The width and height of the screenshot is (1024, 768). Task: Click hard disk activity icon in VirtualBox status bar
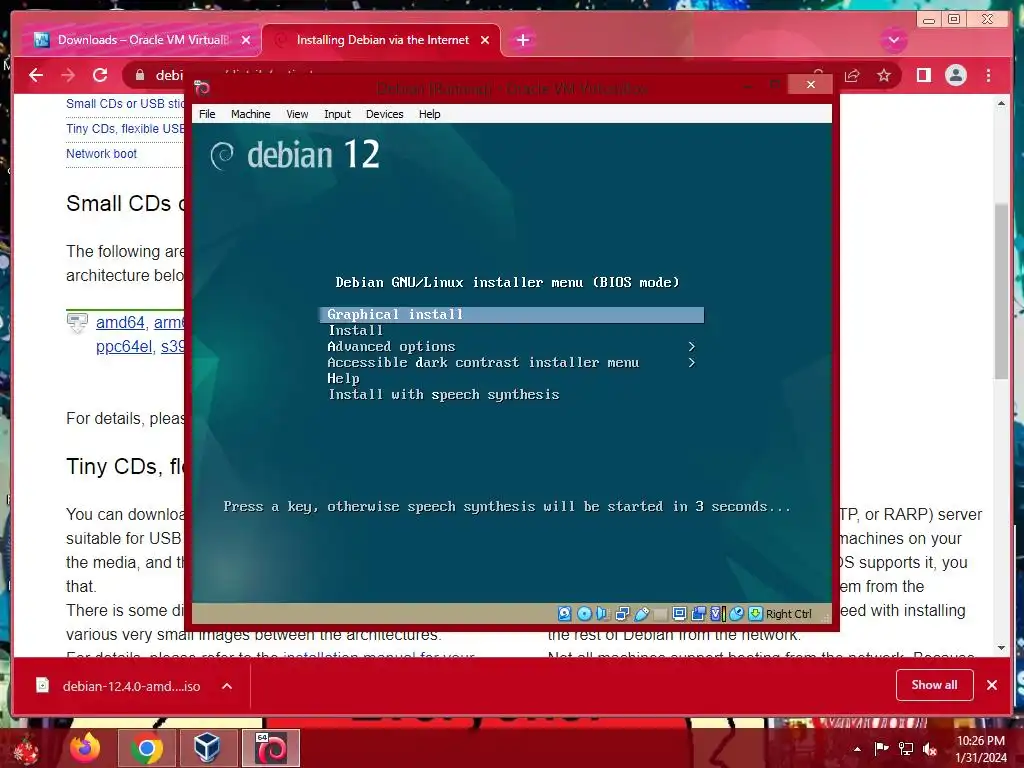pos(564,613)
